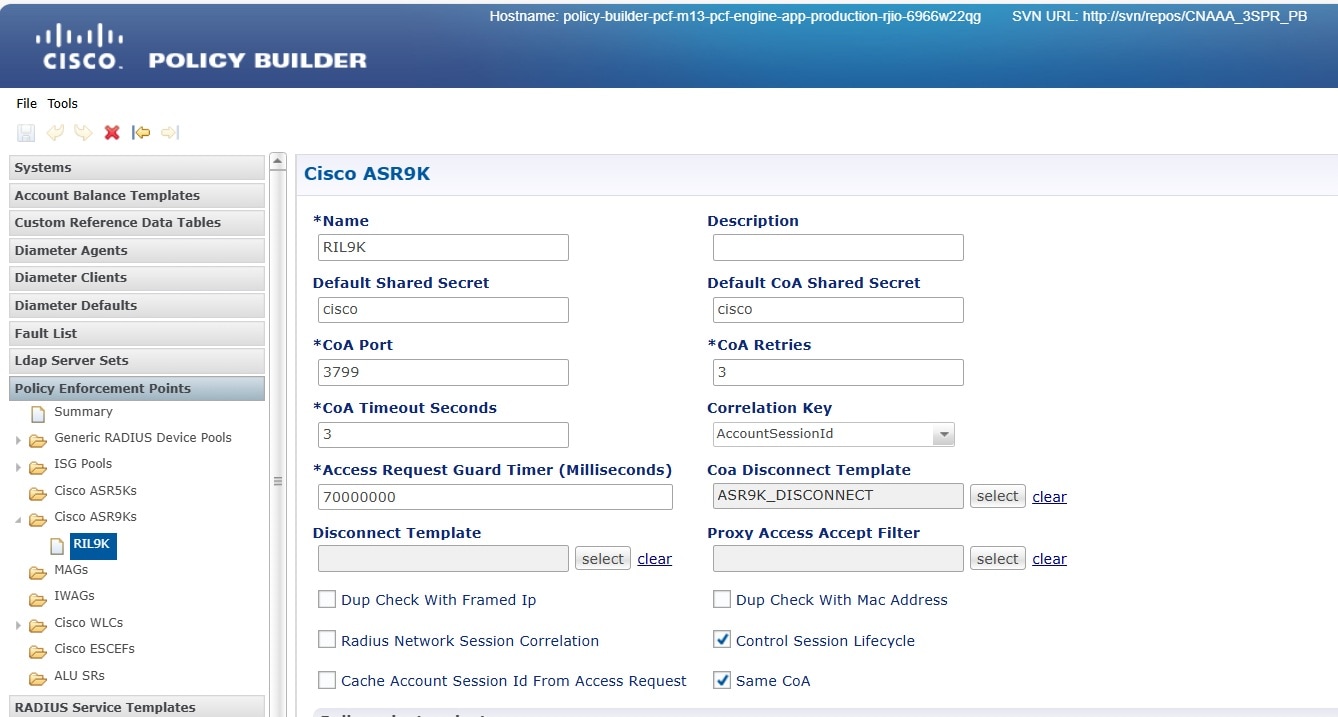Click the navigate forward arrow icon
Screen dimensions: 1338x717
point(170,133)
